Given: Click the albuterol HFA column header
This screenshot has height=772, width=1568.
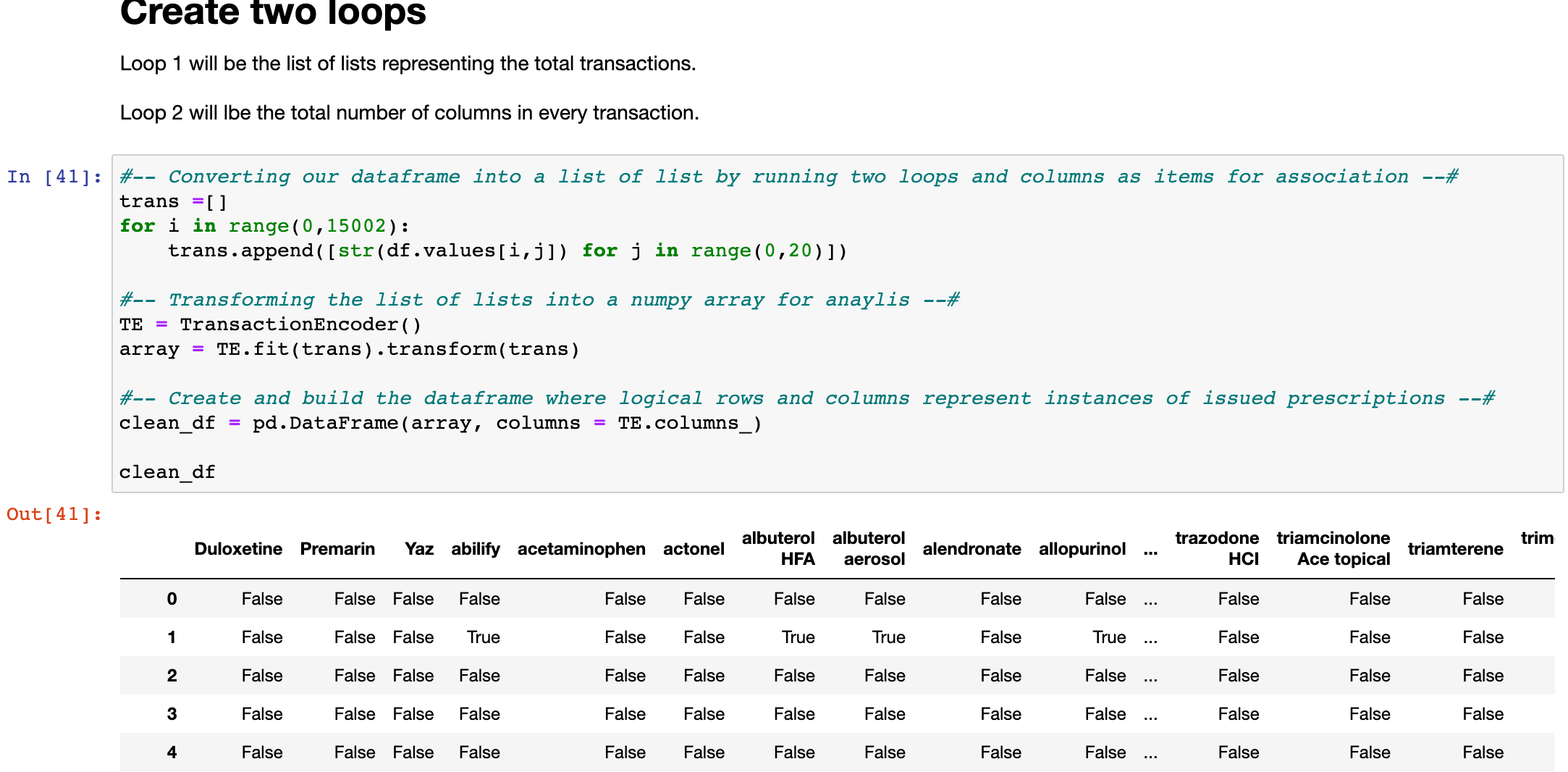Looking at the screenshot, I should click(x=778, y=548).
